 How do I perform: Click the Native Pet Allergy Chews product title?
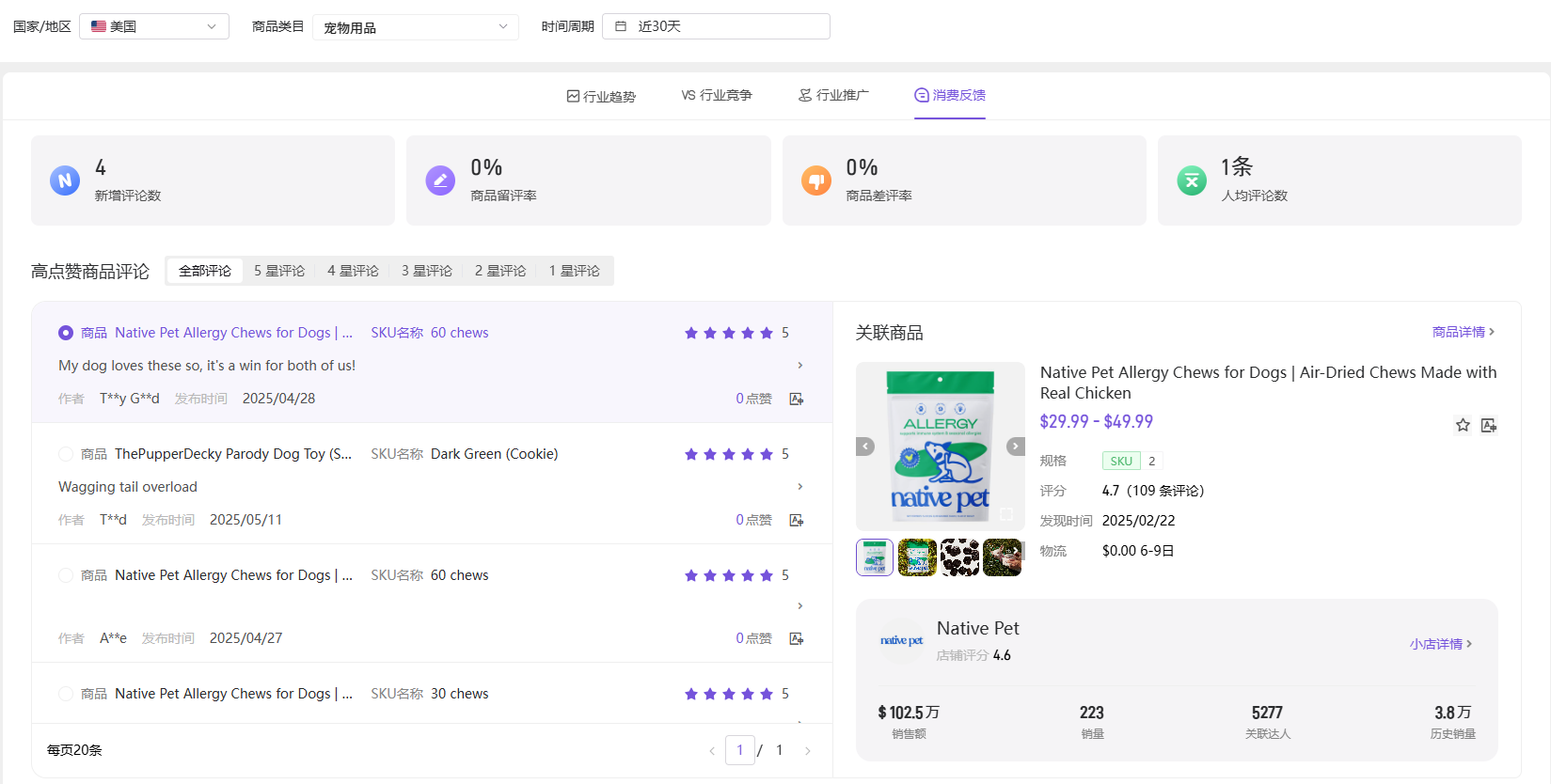click(x=1268, y=383)
